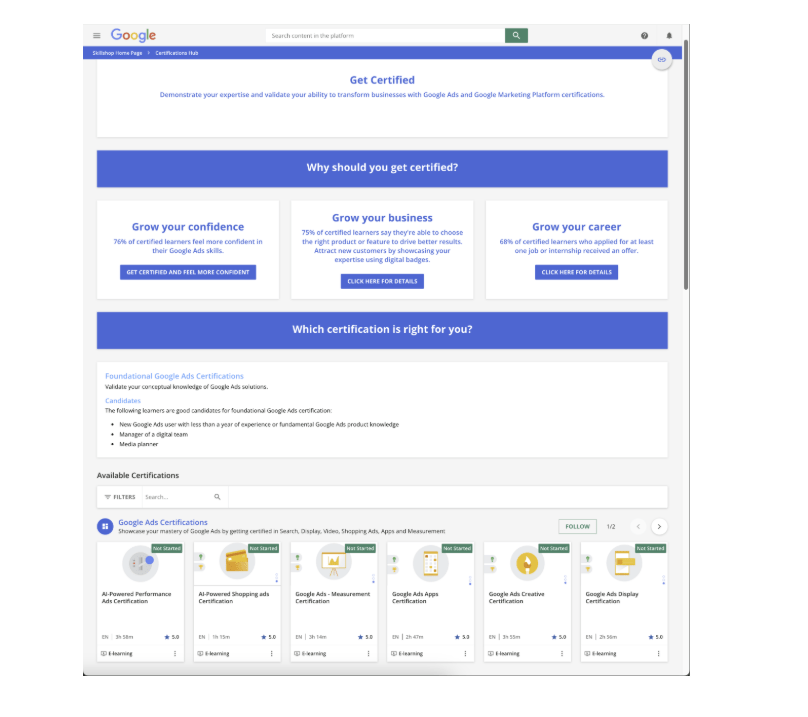Click the Google Ads Certifications grid icon
808x717 pixels.
click(x=105, y=526)
